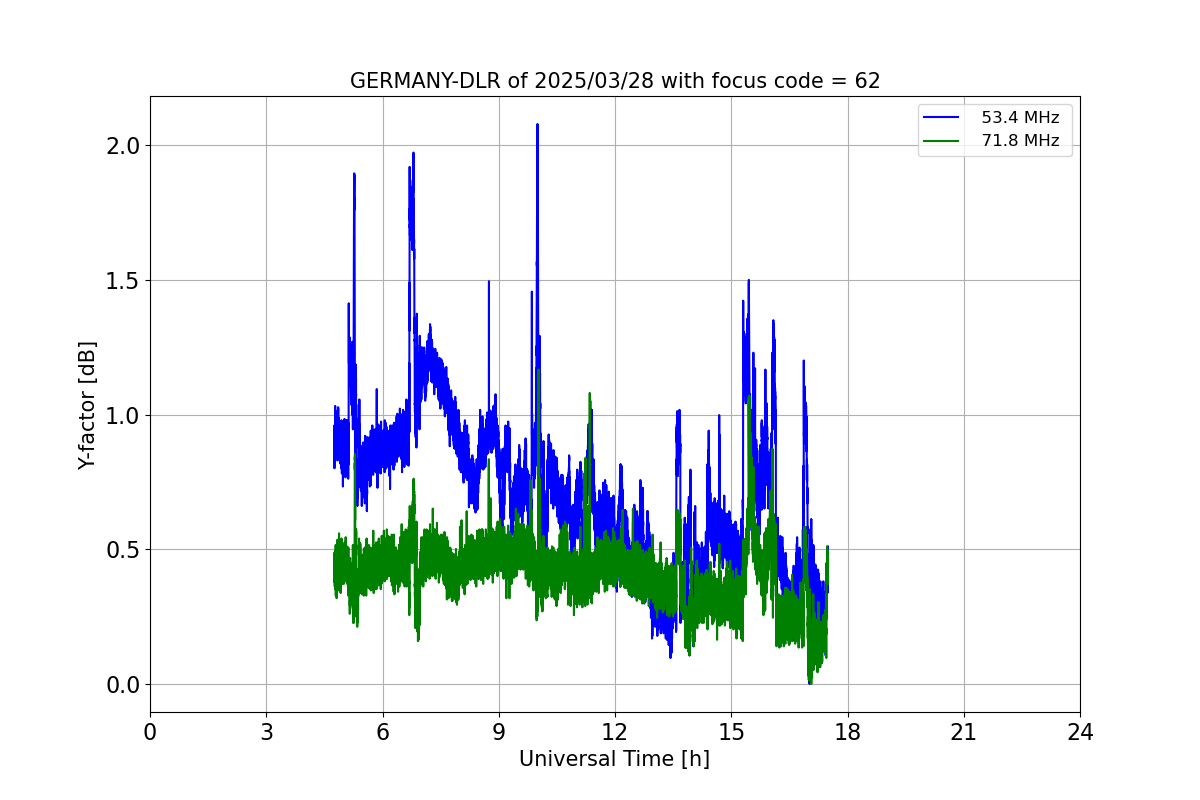Viewport: 1200px width, 800px height.
Task: Click x-axis tick label 6
Action: click(382, 732)
